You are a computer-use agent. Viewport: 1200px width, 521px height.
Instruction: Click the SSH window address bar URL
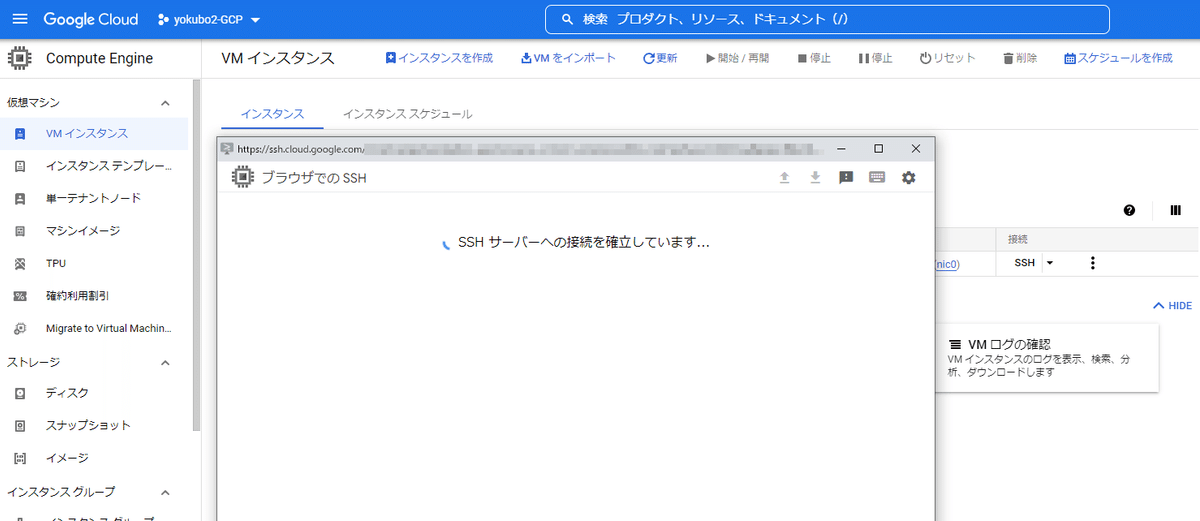(532, 149)
